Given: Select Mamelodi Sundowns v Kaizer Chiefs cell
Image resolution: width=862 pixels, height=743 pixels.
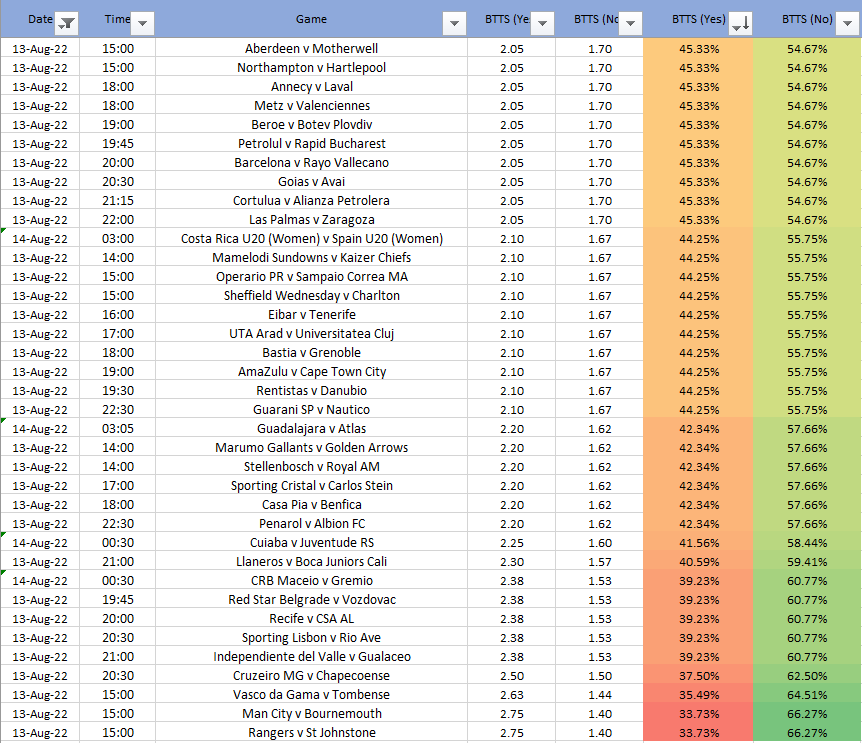Looking at the screenshot, I should coord(311,258).
